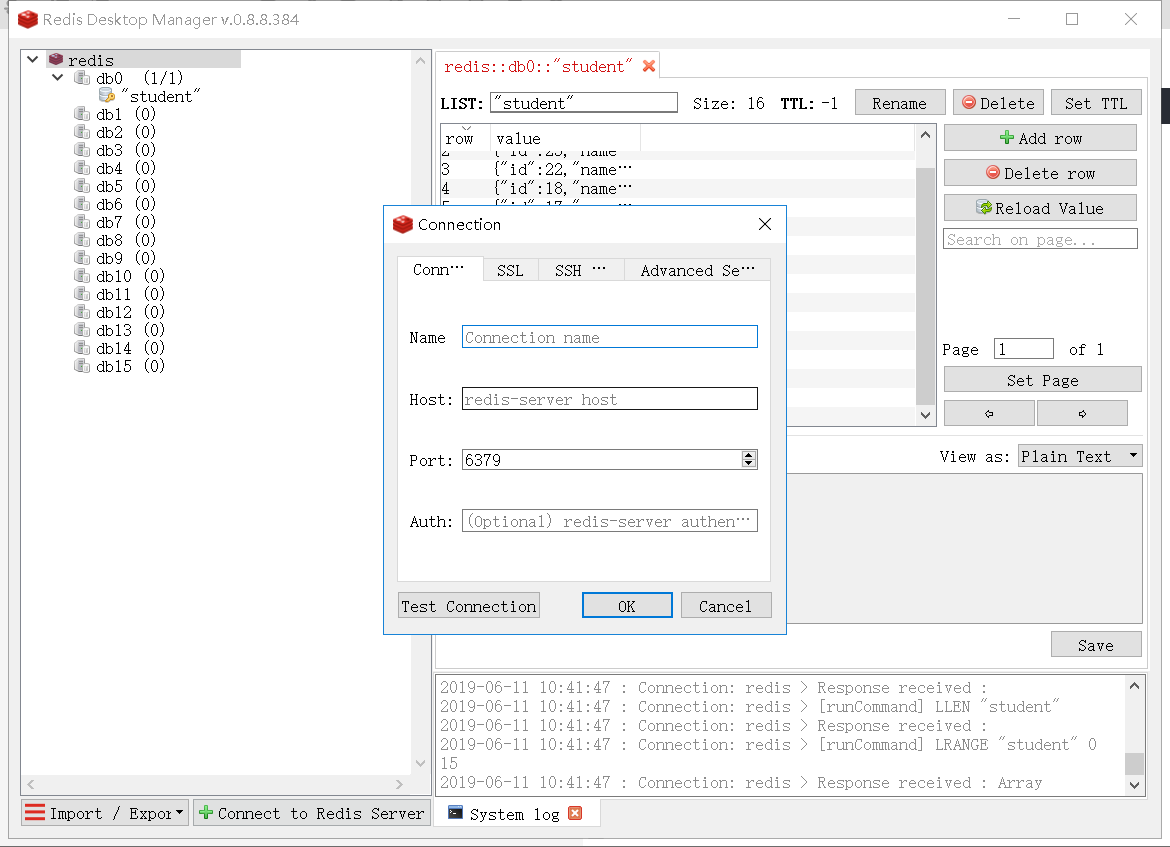Click the db5 database icon
This screenshot has width=1170, height=847.
[82, 186]
